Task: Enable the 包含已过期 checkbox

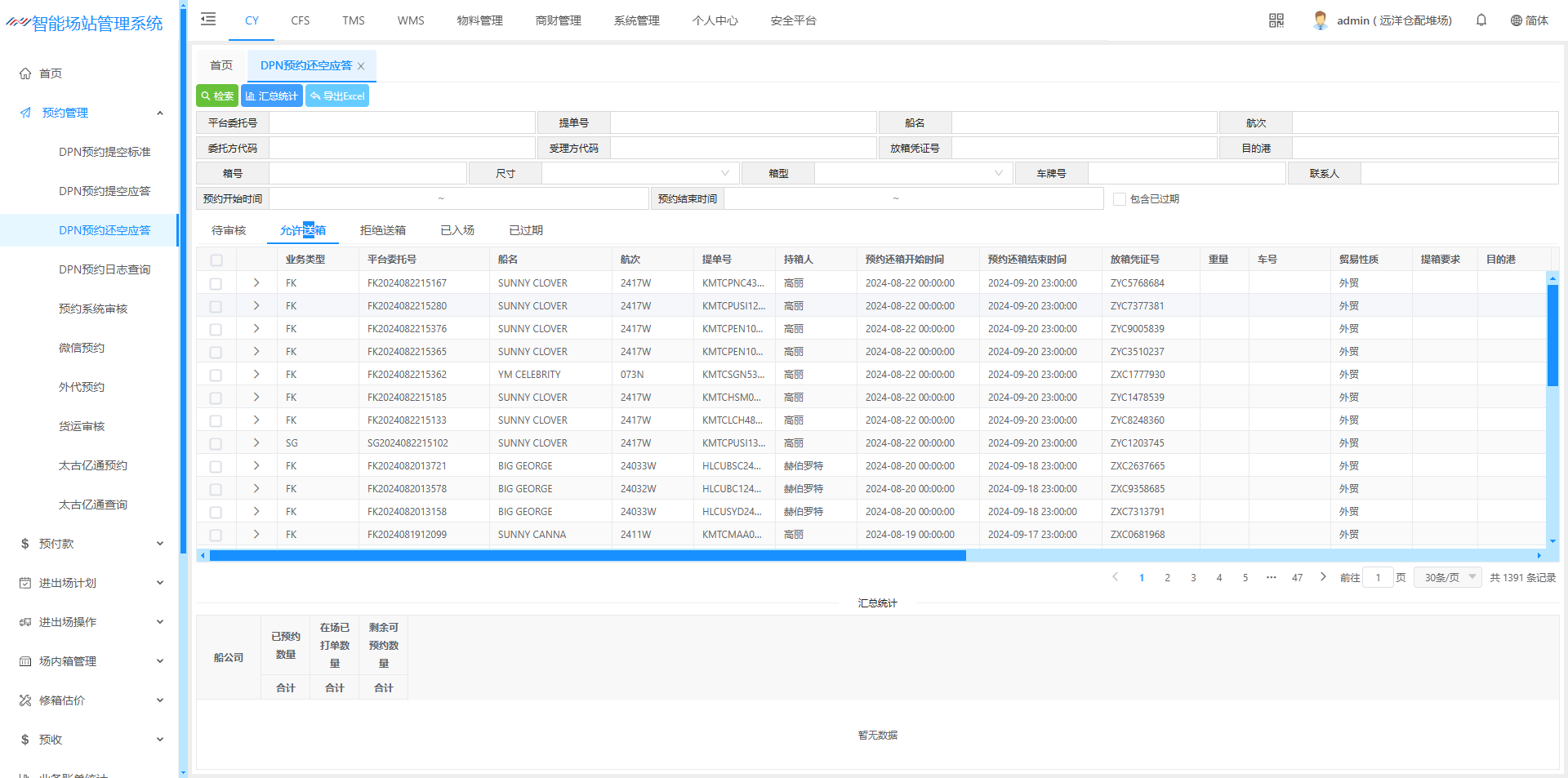Action: pyautogui.click(x=1120, y=199)
